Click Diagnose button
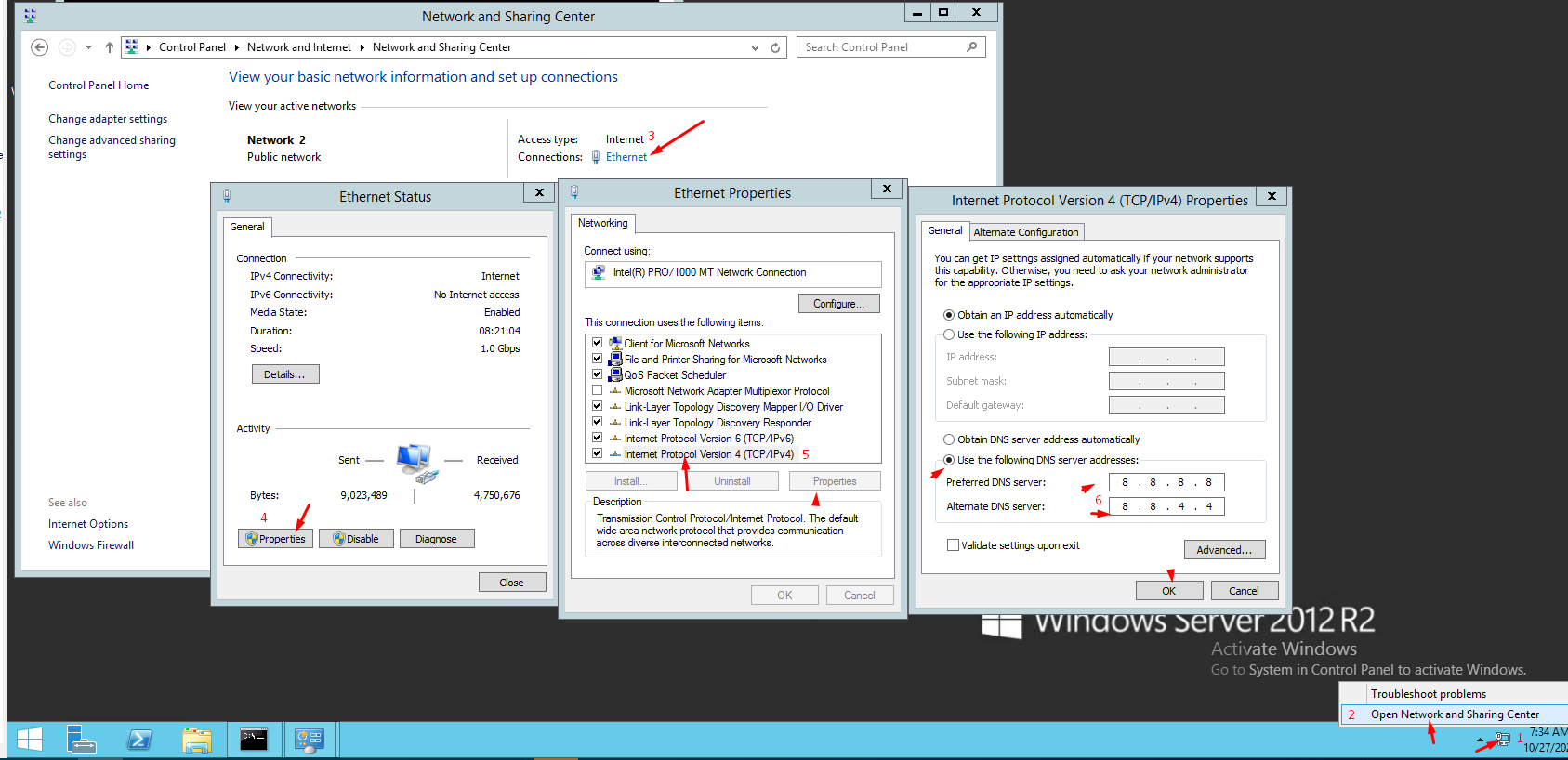The height and width of the screenshot is (760, 1568). tap(437, 539)
